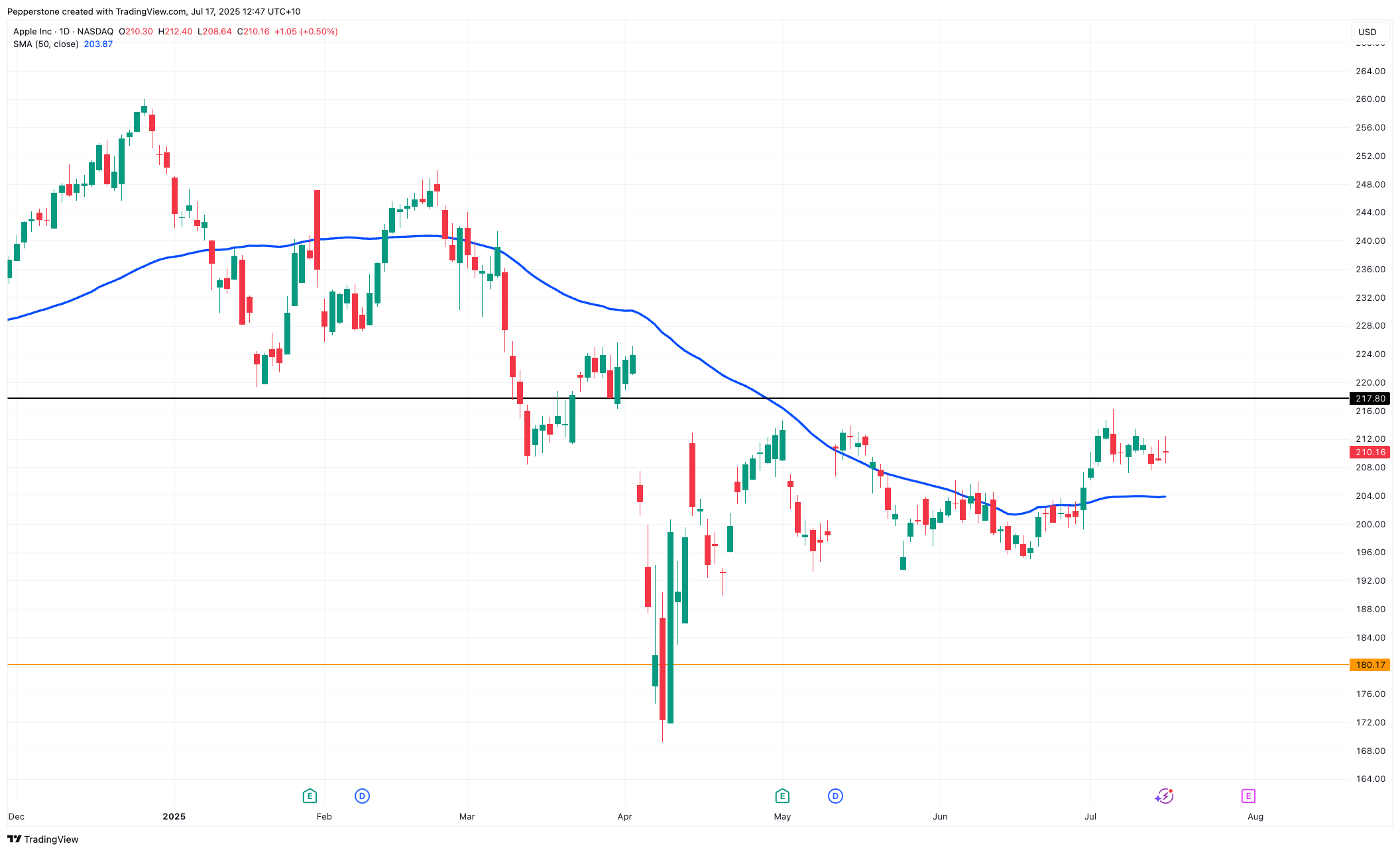Click the Aug label on time axis
Screen dimensions: 1400x852
1255,816
